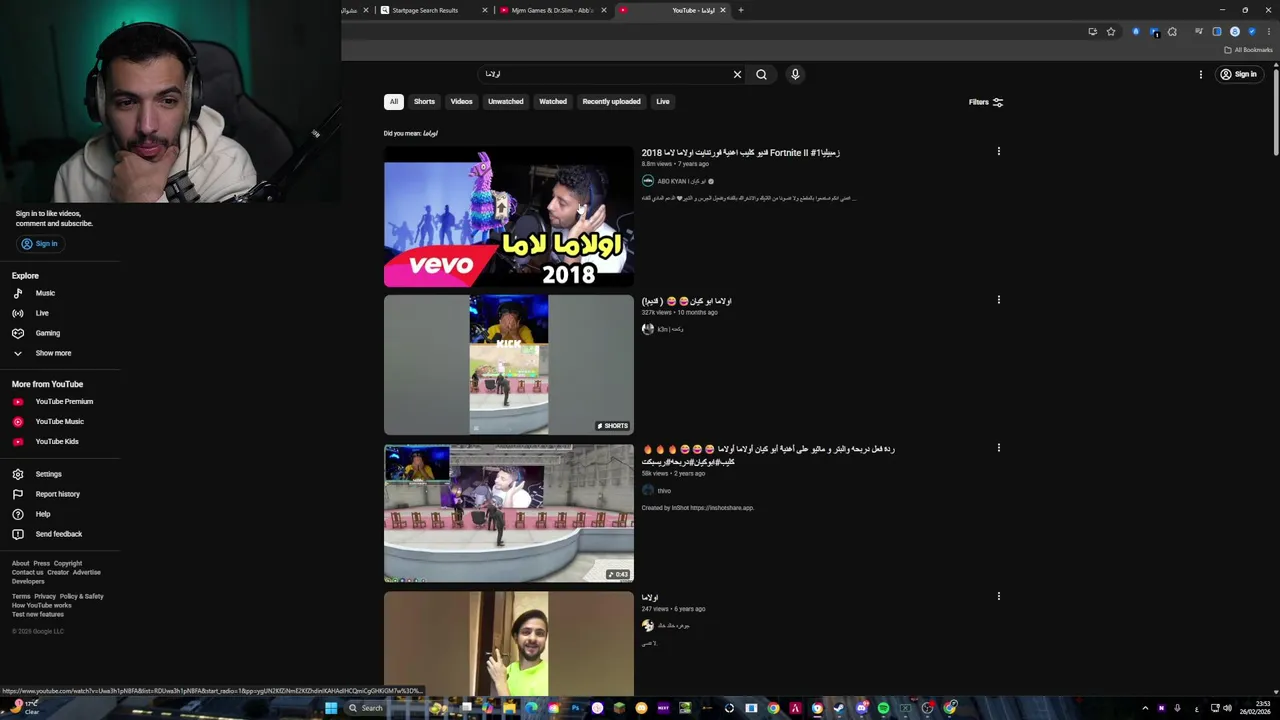Image resolution: width=1280 pixels, height=720 pixels.
Task: Open options menu for the 247 views video
Action: point(998,596)
